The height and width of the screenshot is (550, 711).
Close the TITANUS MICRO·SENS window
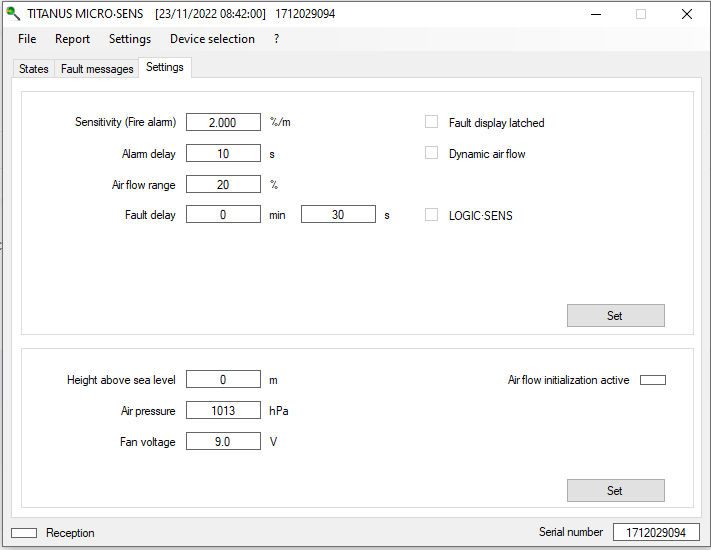687,14
